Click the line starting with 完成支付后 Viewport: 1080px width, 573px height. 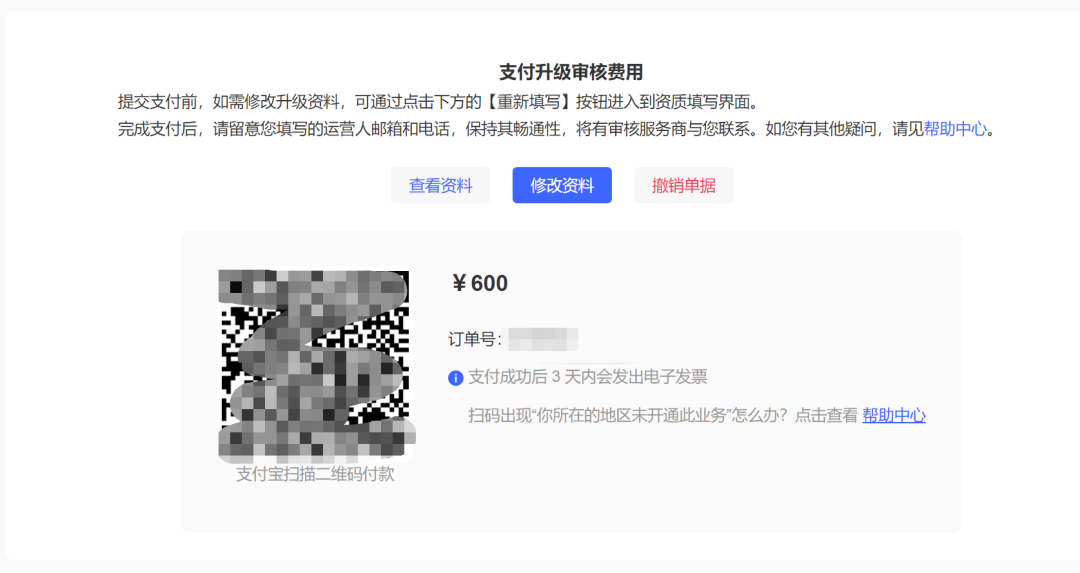558,129
